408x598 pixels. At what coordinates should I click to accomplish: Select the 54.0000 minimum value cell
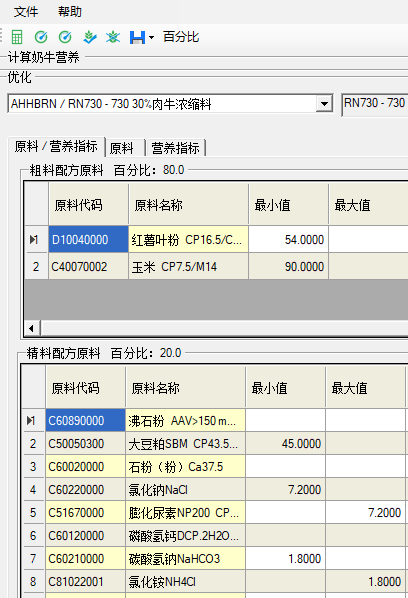point(289,240)
